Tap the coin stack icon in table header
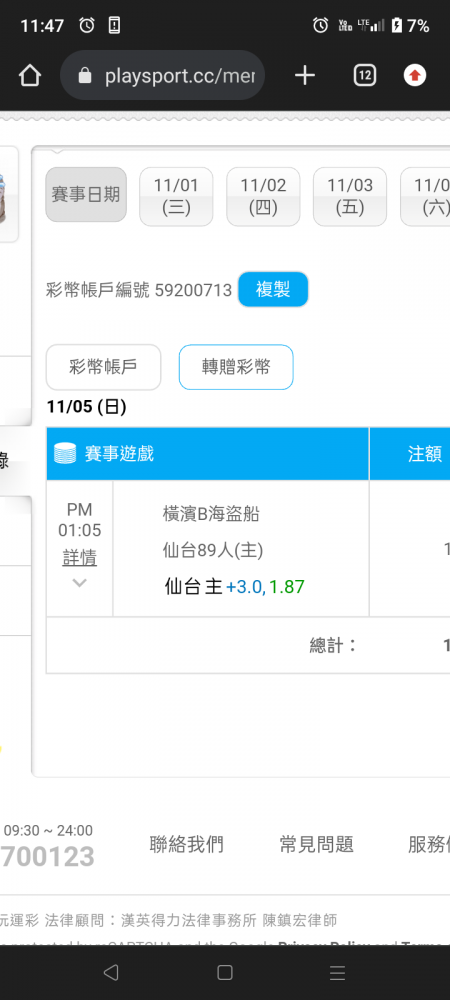450x1000 pixels. point(65,453)
